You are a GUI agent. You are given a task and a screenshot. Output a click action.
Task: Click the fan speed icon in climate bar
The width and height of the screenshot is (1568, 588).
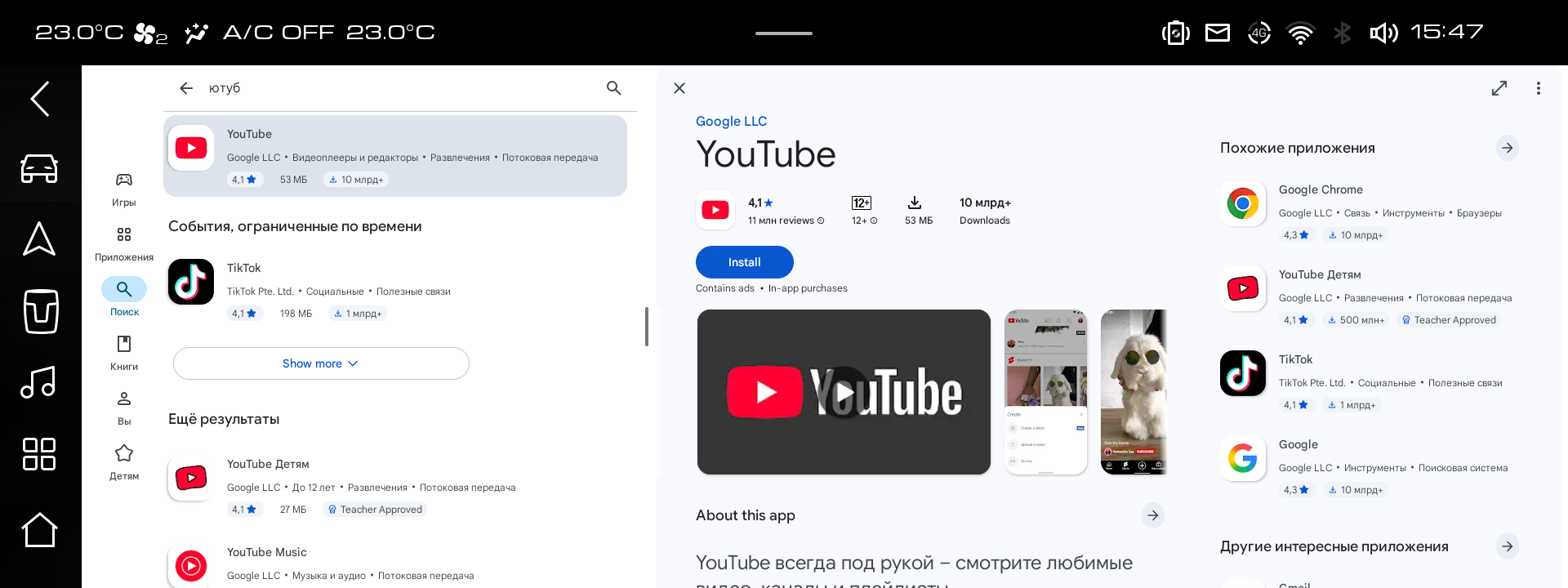pyautogui.click(x=150, y=33)
